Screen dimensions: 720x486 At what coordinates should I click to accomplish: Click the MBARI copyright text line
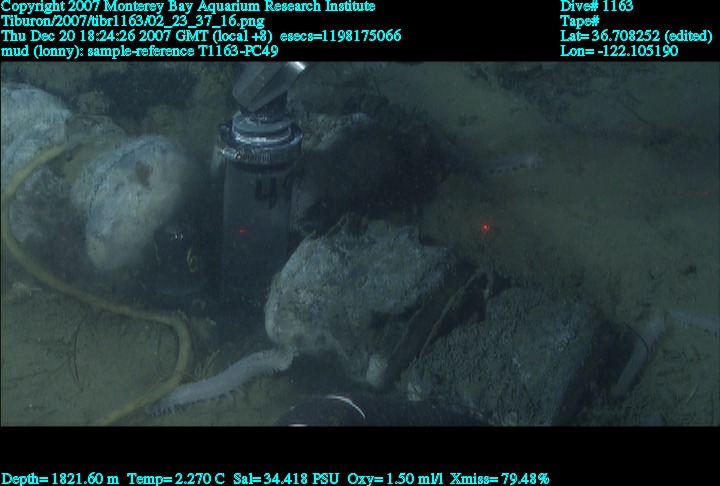(188, 7)
